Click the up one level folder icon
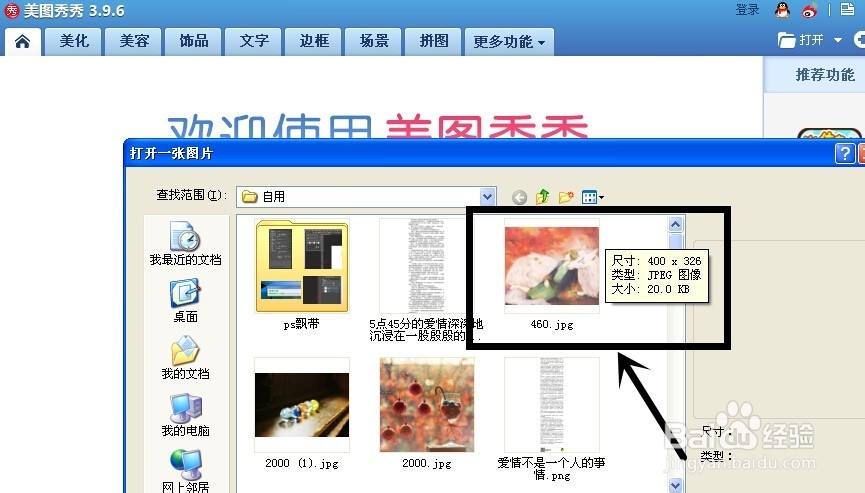This screenshot has height=493, width=865. coord(542,196)
